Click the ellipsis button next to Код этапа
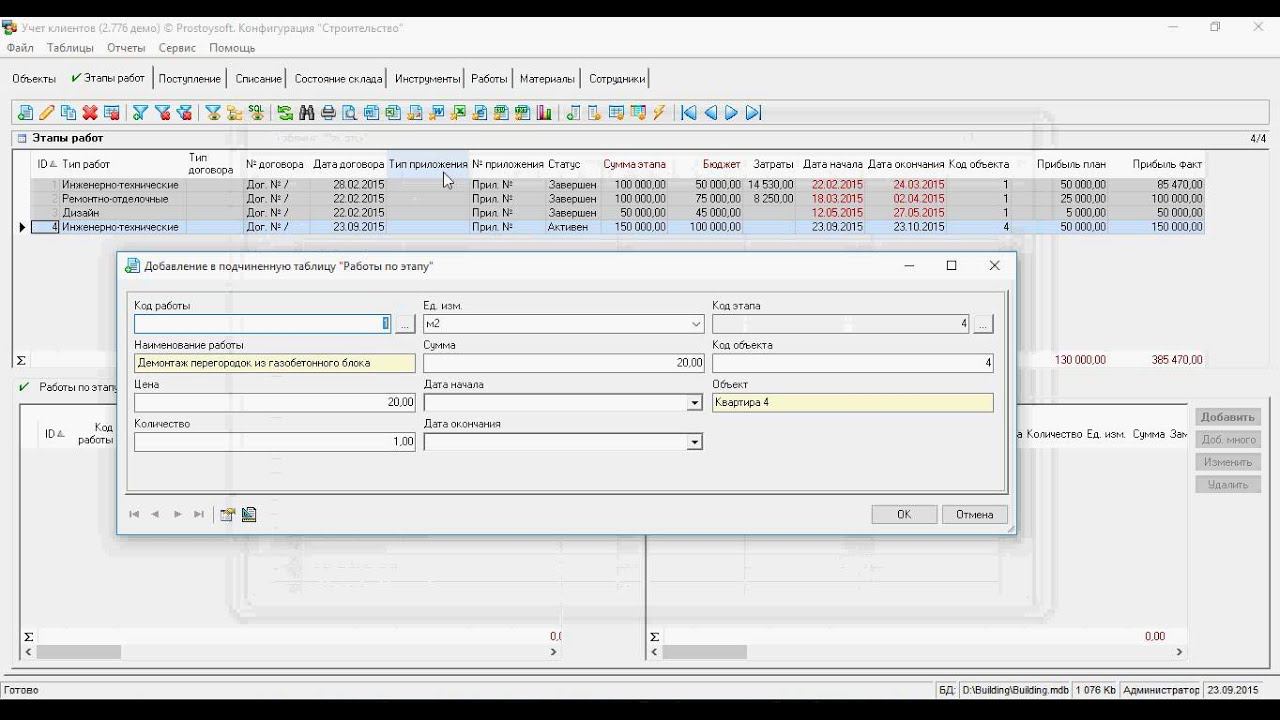The width and height of the screenshot is (1280, 720). 983,324
